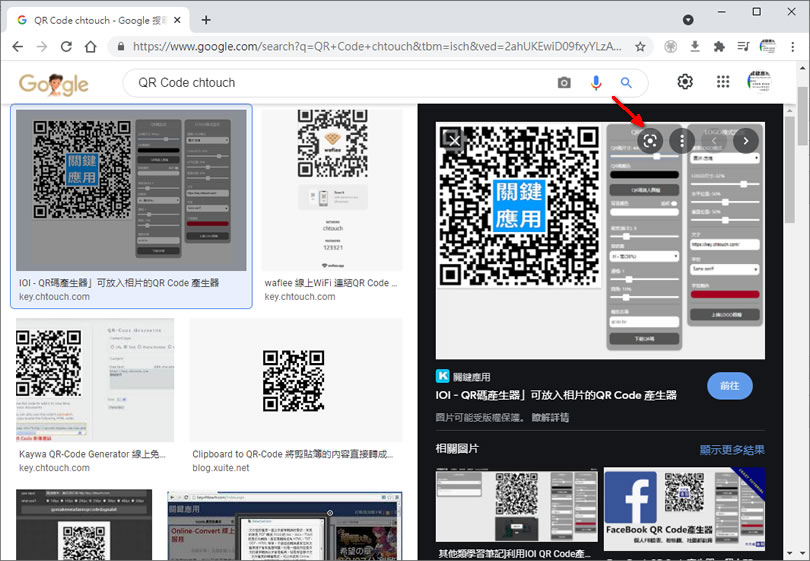Open Google apps grid
Image resolution: width=810 pixels, height=561 pixels.
[x=723, y=82]
